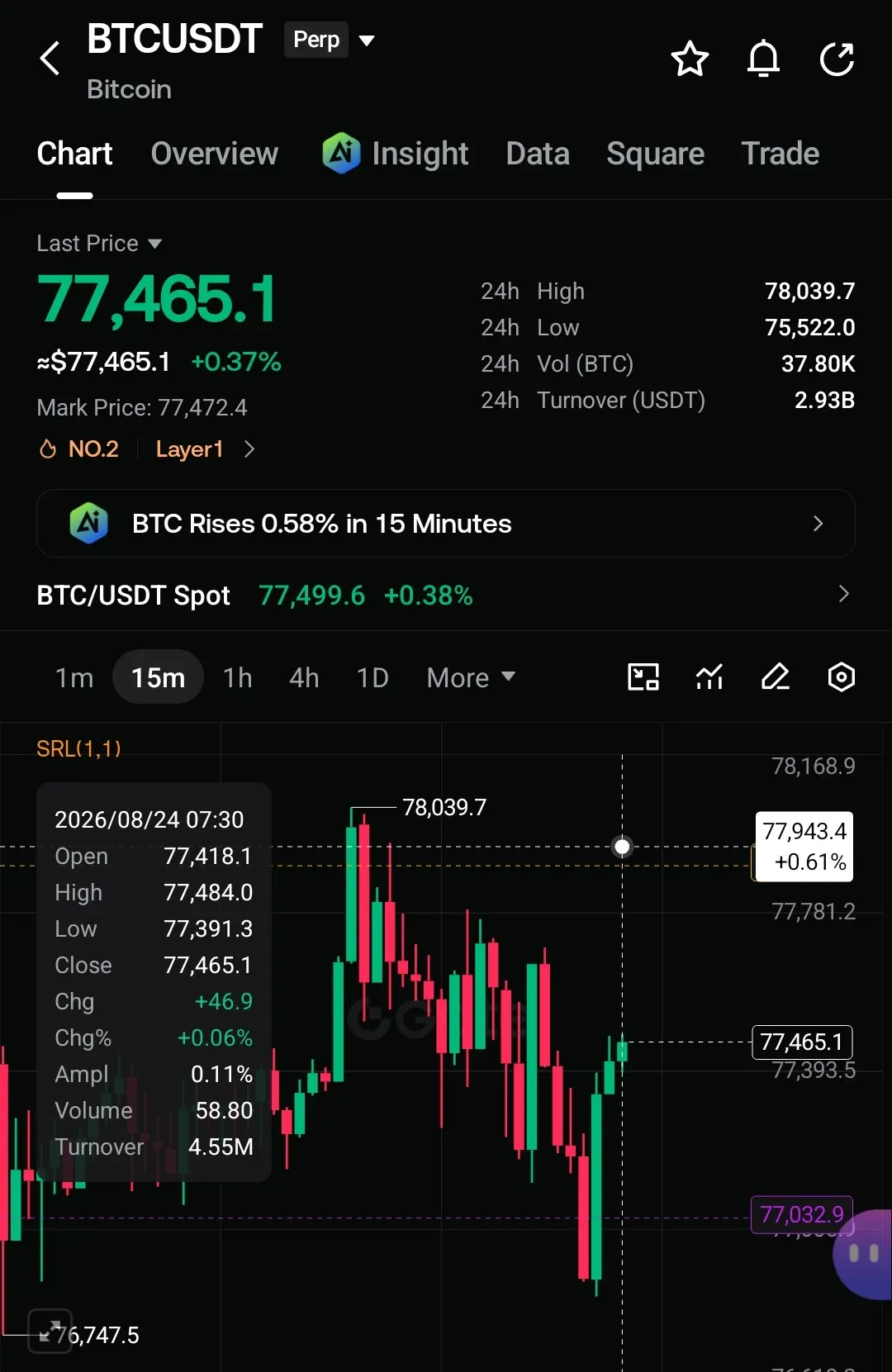Tap the candle date 2026/08/24 07:30
892x1372 pixels.
pos(149,819)
